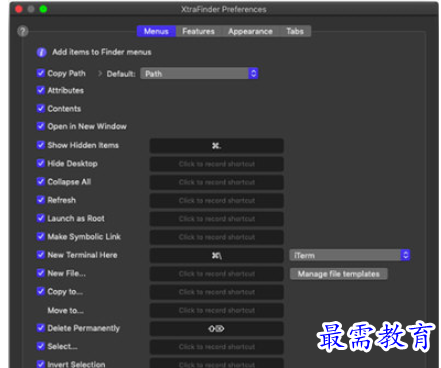The height and width of the screenshot is (368, 441).
Task: Click the New File... shortcut recorder
Action: pos(217,274)
